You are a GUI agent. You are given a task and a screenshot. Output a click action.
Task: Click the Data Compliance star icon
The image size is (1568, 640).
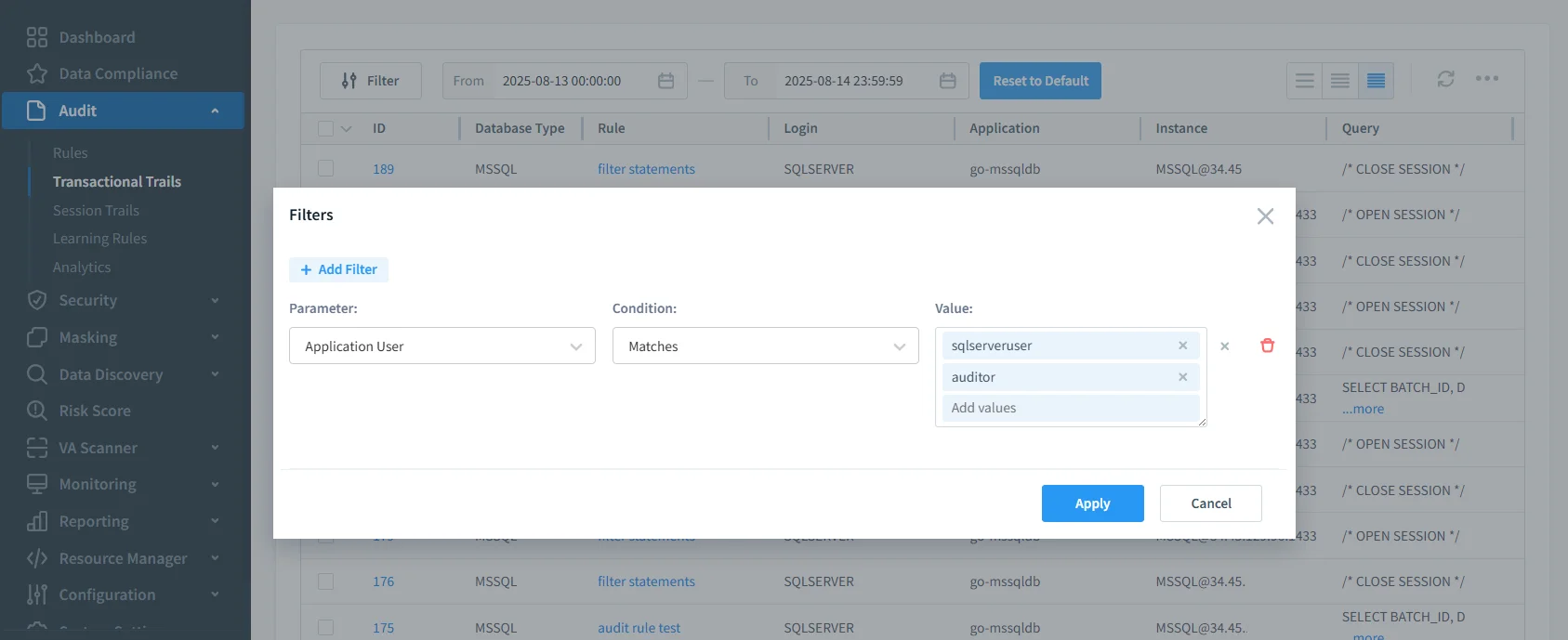tap(37, 73)
